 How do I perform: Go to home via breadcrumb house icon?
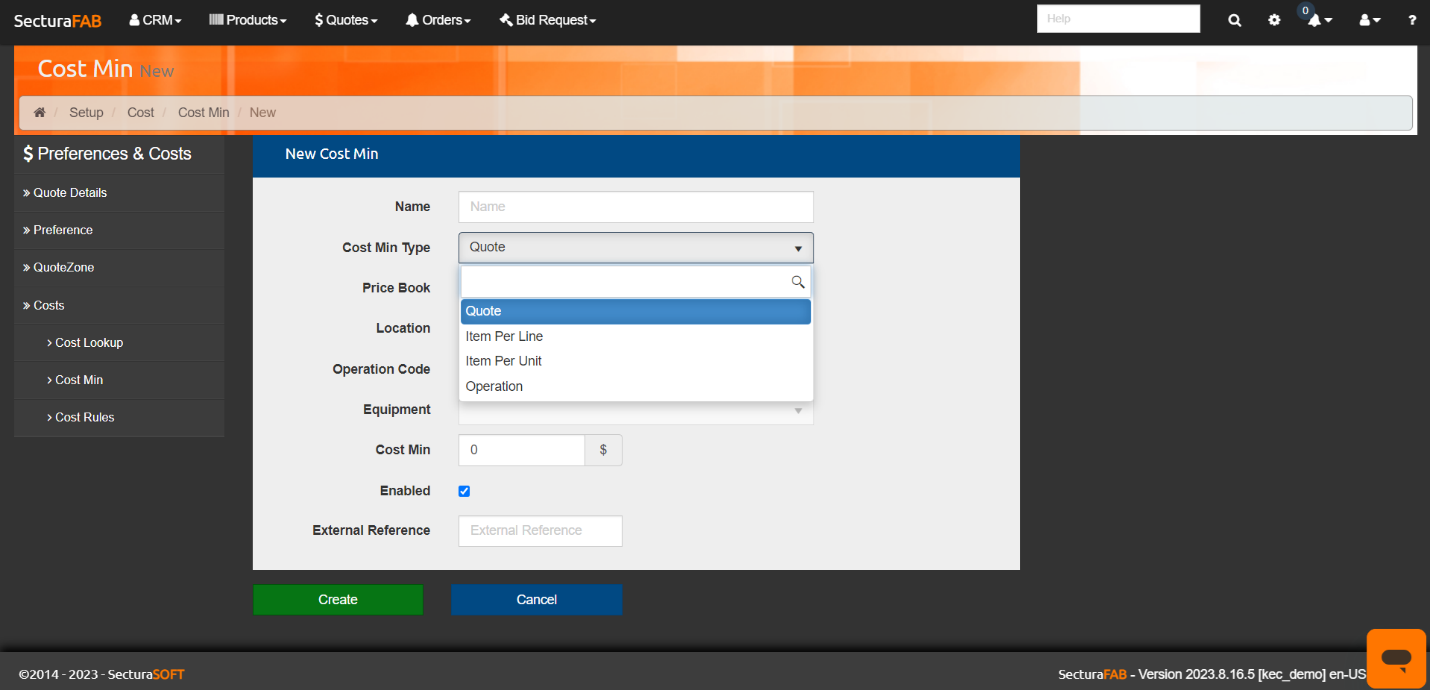click(40, 113)
